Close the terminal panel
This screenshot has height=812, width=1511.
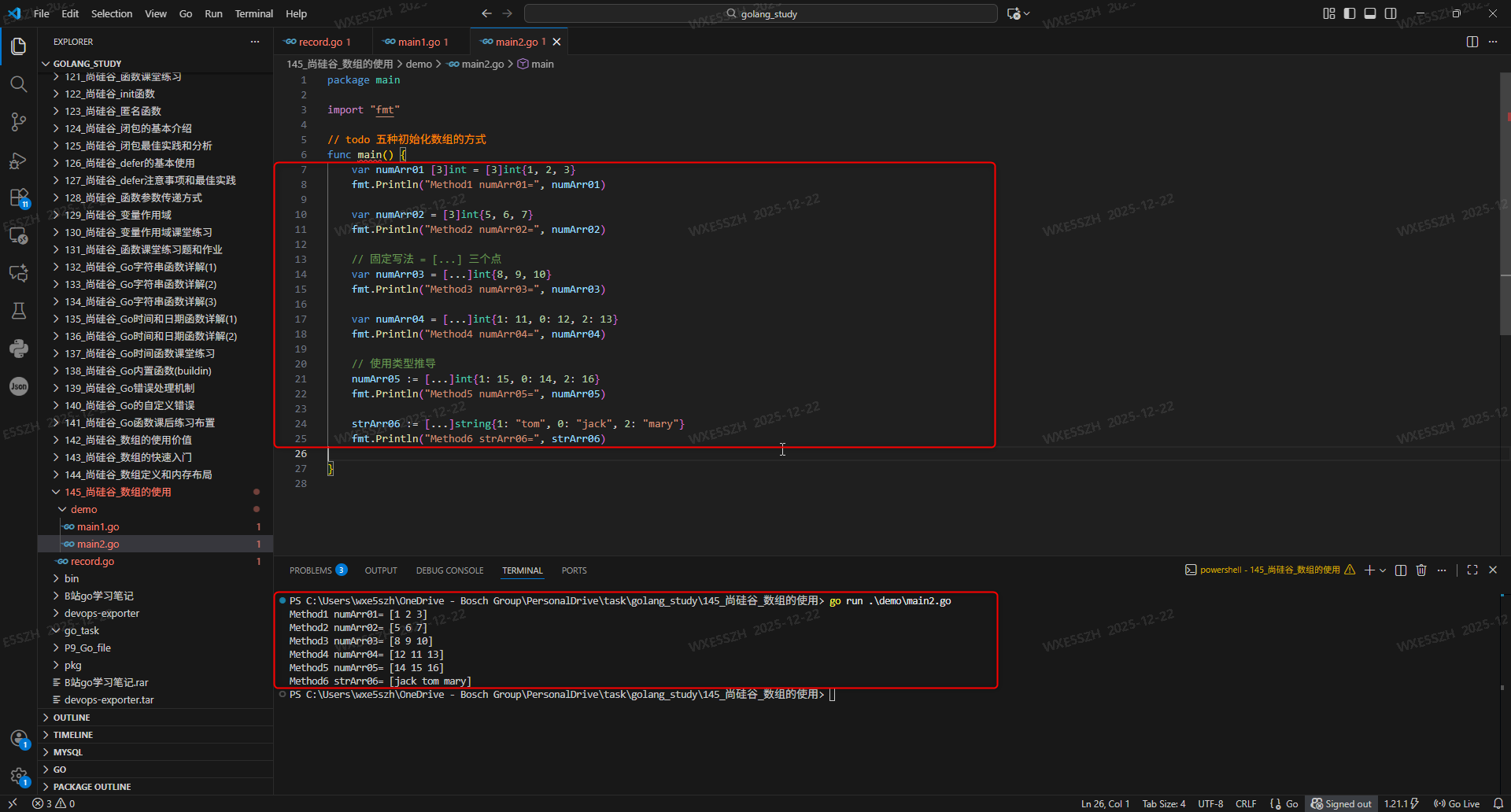[x=1493, y=570]
